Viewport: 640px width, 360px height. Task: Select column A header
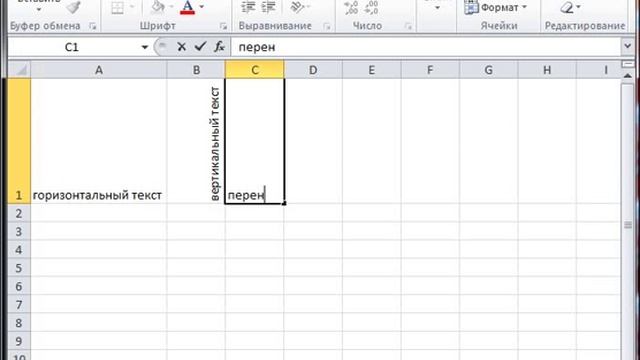point(99,70)
